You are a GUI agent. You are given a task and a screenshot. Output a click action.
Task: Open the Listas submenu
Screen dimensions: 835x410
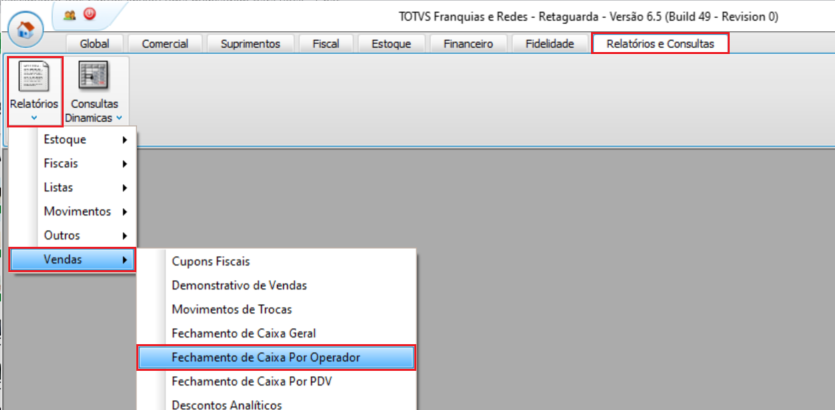coord(73,187)
